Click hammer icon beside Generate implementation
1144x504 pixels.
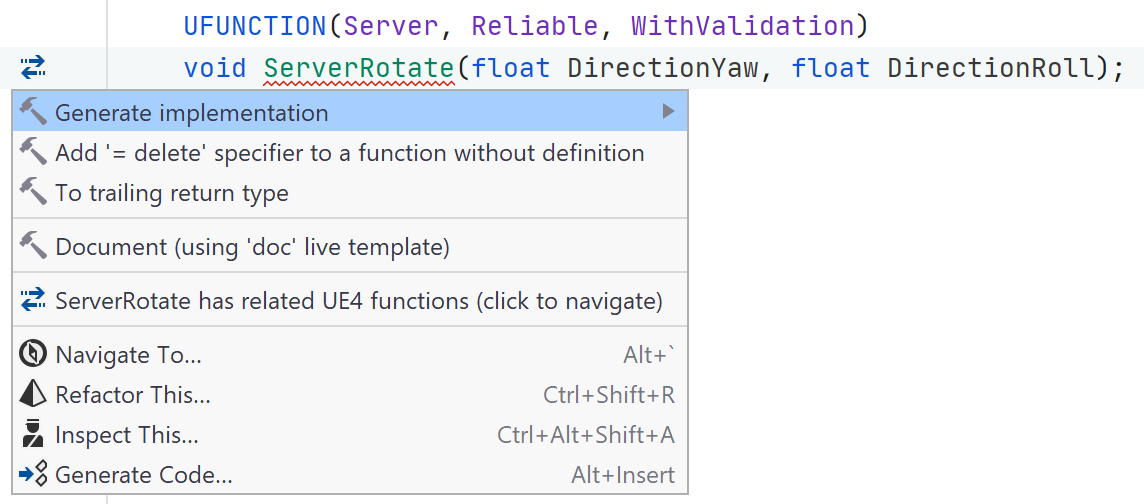coord(33,112)
